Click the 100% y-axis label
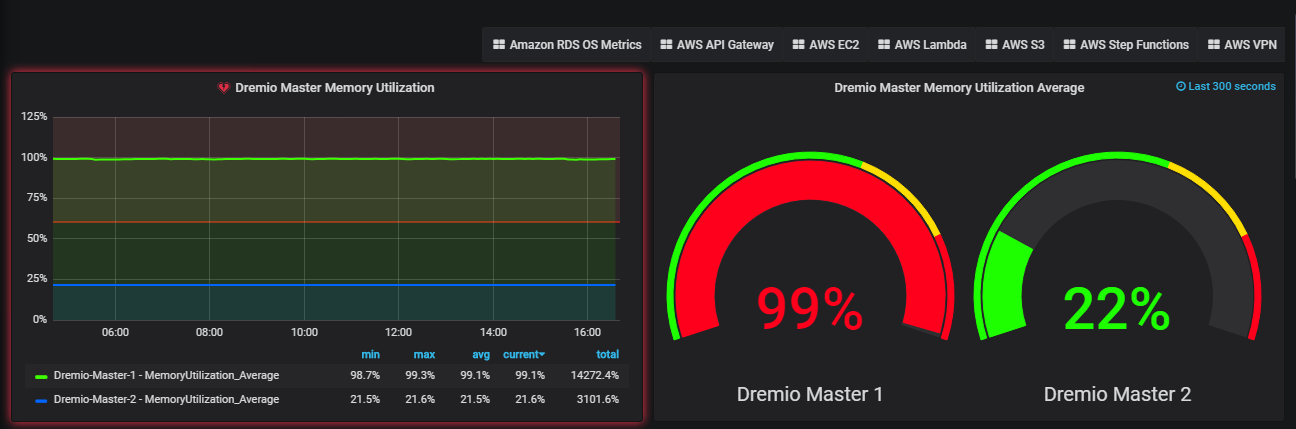Viewport: 1296px width, 429px height. tap(34, 157)
